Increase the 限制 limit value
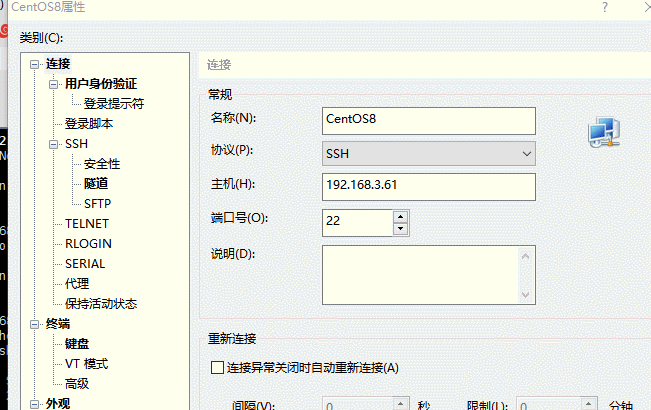 (589, 403)
